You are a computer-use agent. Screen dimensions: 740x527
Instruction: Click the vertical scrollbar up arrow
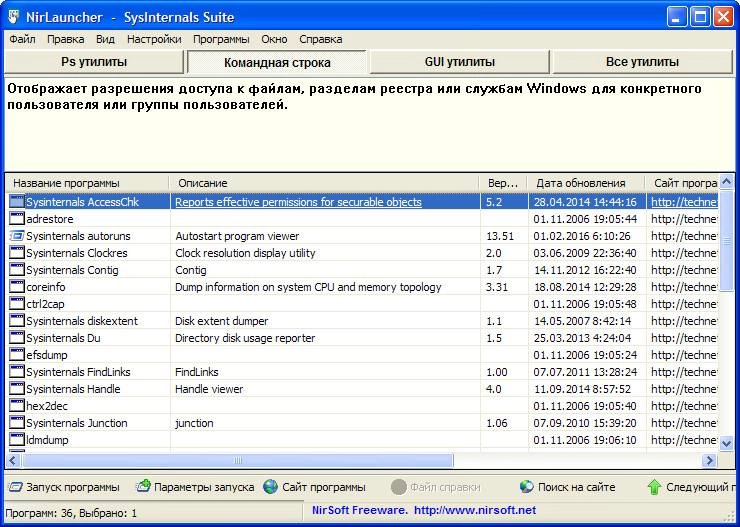click(726, 181)
